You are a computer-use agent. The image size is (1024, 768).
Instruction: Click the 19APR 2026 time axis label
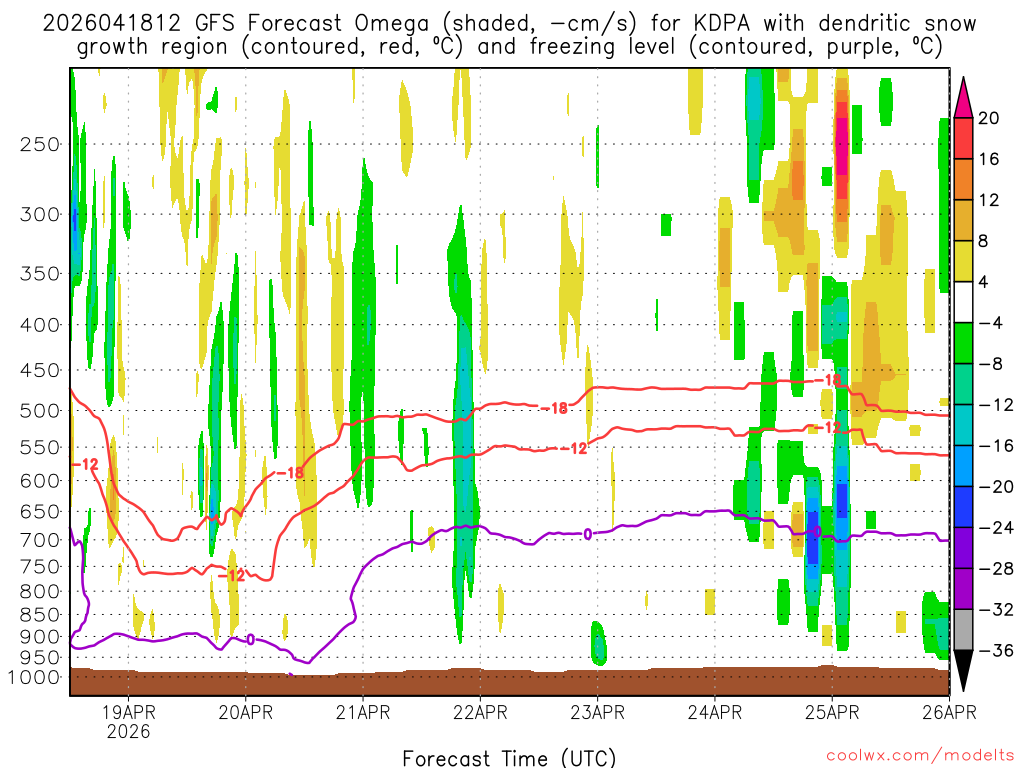tap(128, 721)
